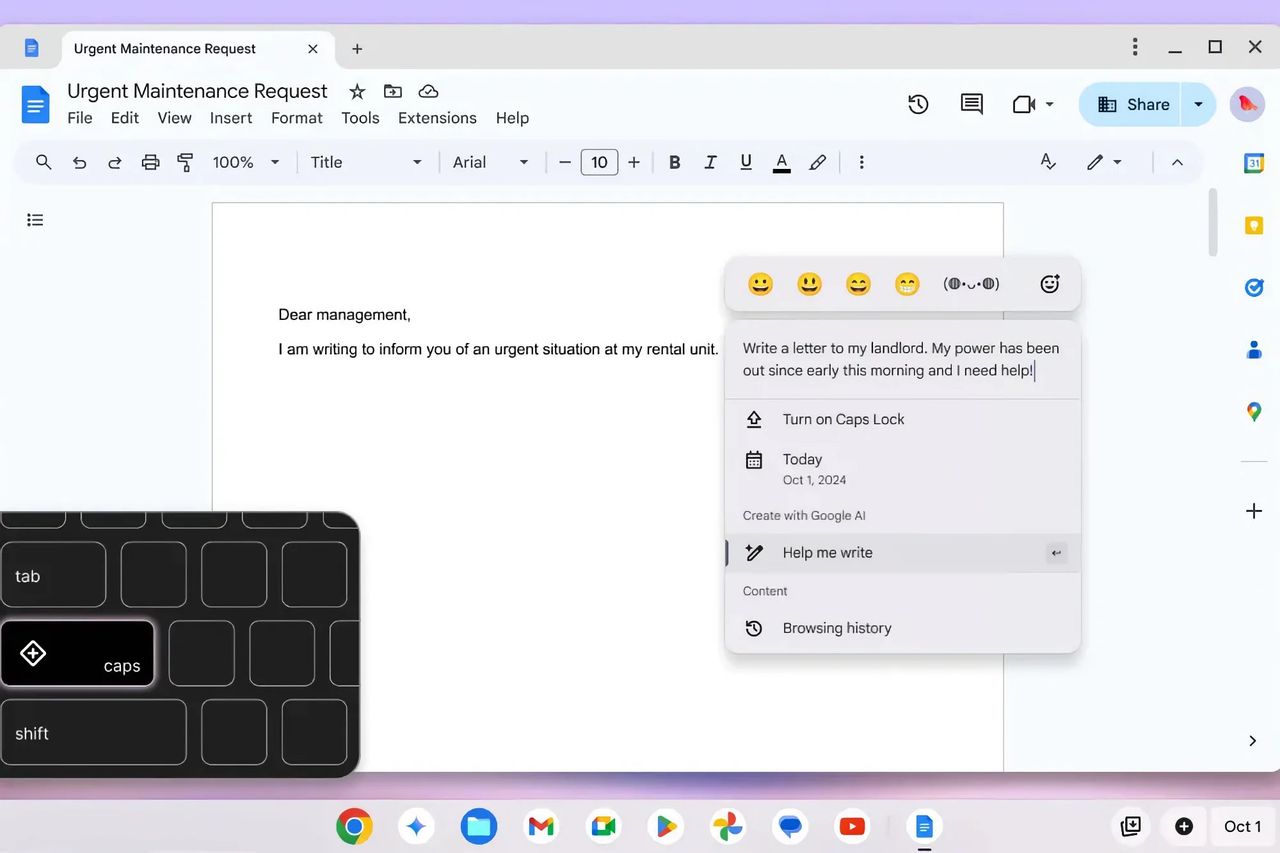Open Google Maps in the side panel
1280x853 pixels.
tap(1254, 411)
